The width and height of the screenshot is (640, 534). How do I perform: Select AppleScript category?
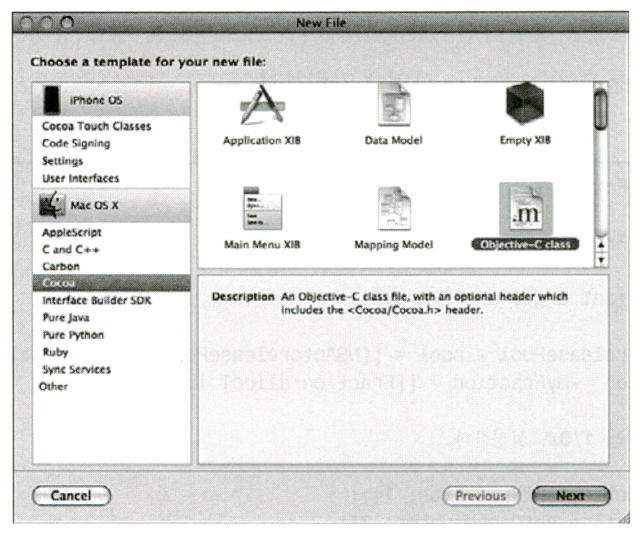72,233
